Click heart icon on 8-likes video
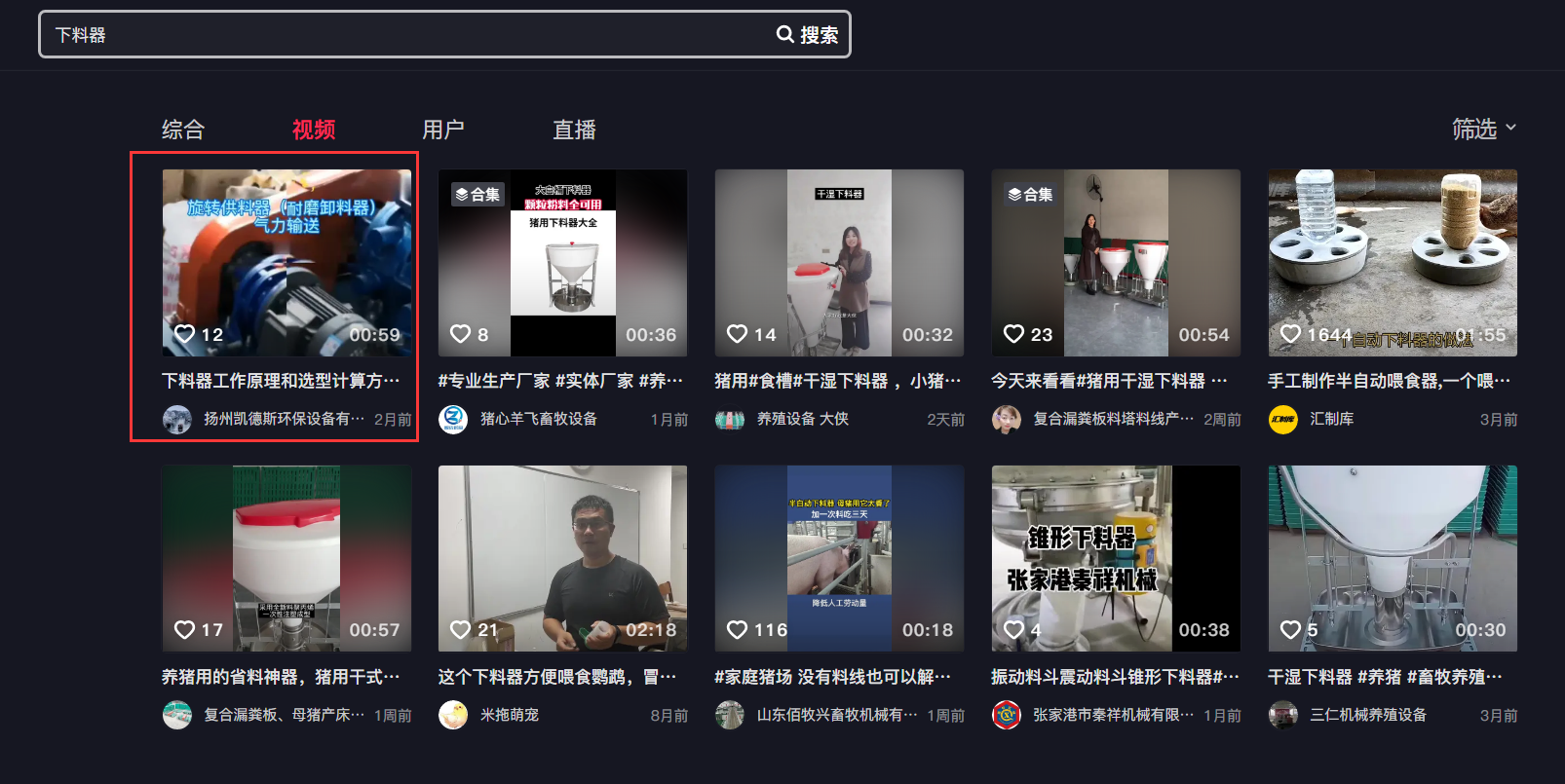1565x784 pixels. tap(461, 334)
